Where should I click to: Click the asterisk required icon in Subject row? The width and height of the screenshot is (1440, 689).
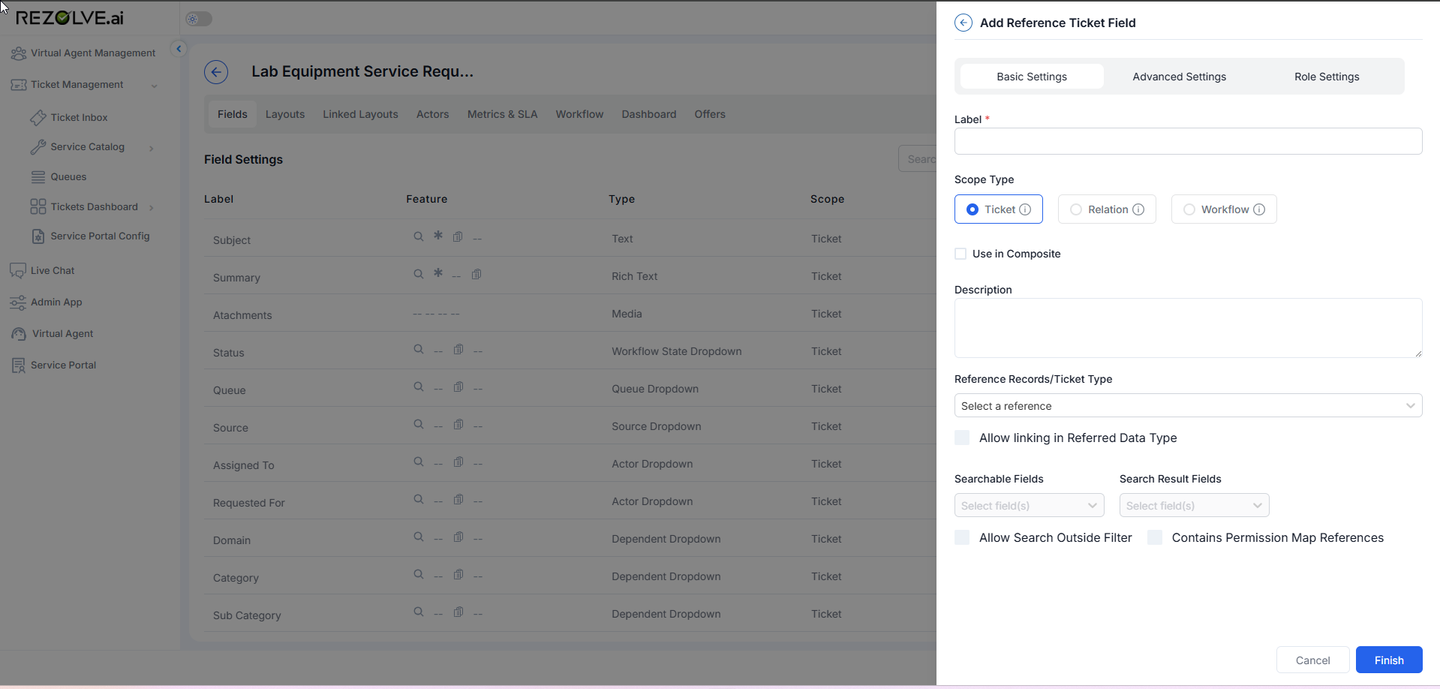click(438, 236)
